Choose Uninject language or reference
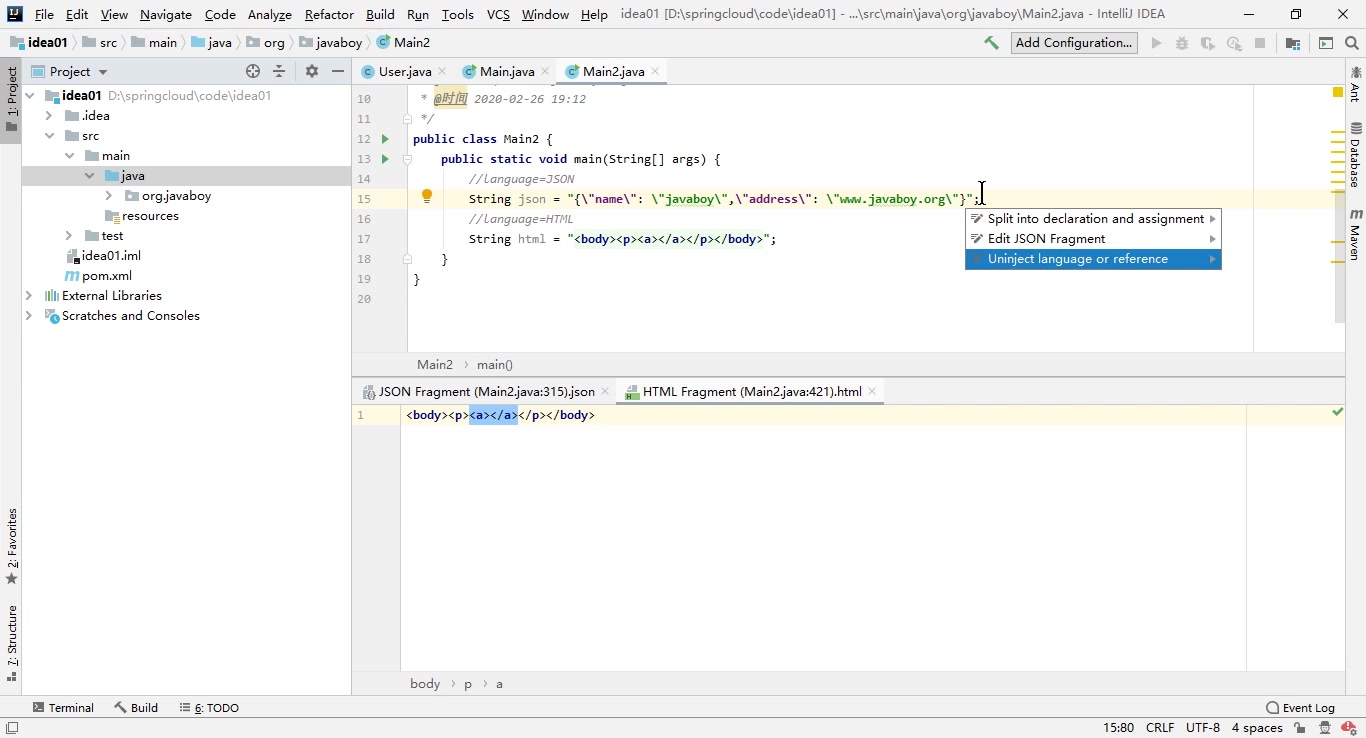This screenshot has width=1366, height=738. (1093, 259)
